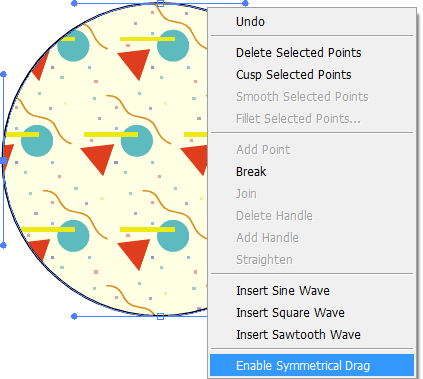The image size is (423, 379).
Task: Click the left node's lower control handle dot
Action: pos(3,245)
